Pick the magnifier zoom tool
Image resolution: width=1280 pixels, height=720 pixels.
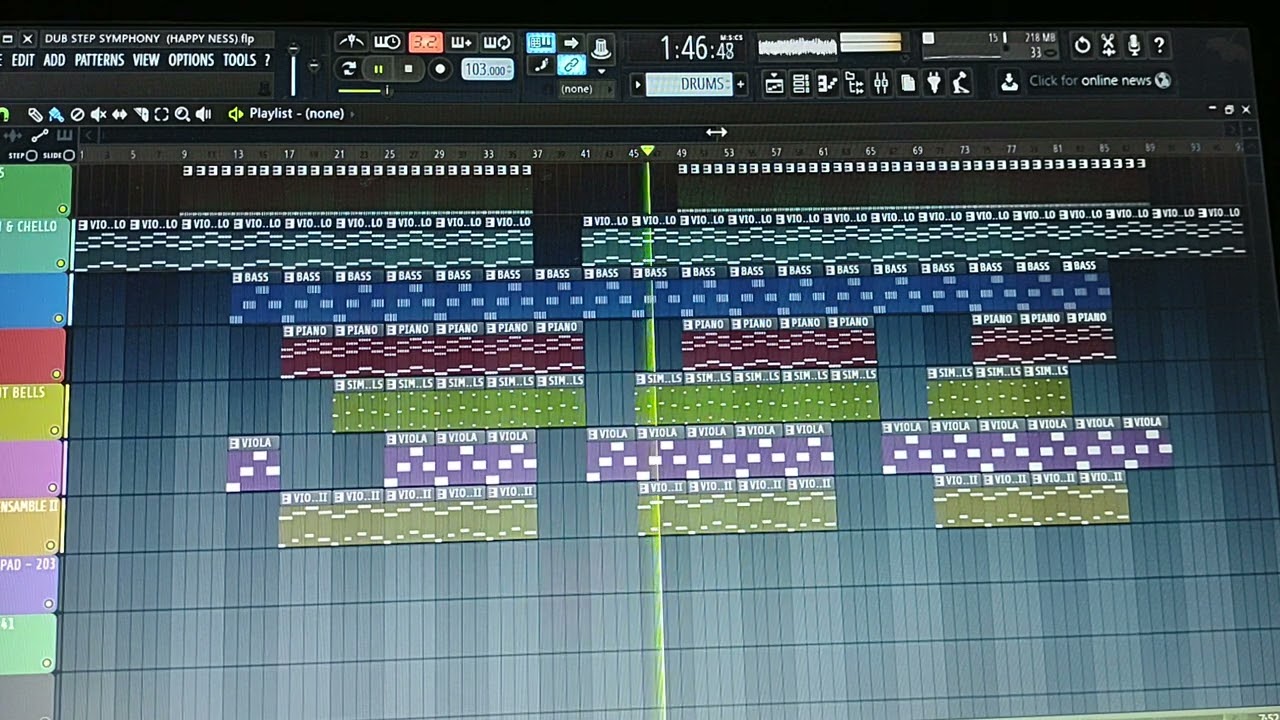coord(182,115)
